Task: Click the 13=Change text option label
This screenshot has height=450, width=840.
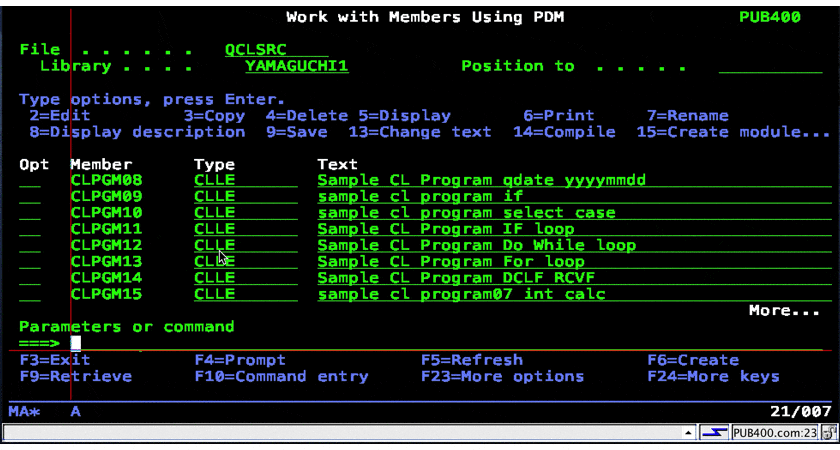Action: (420, 132)
